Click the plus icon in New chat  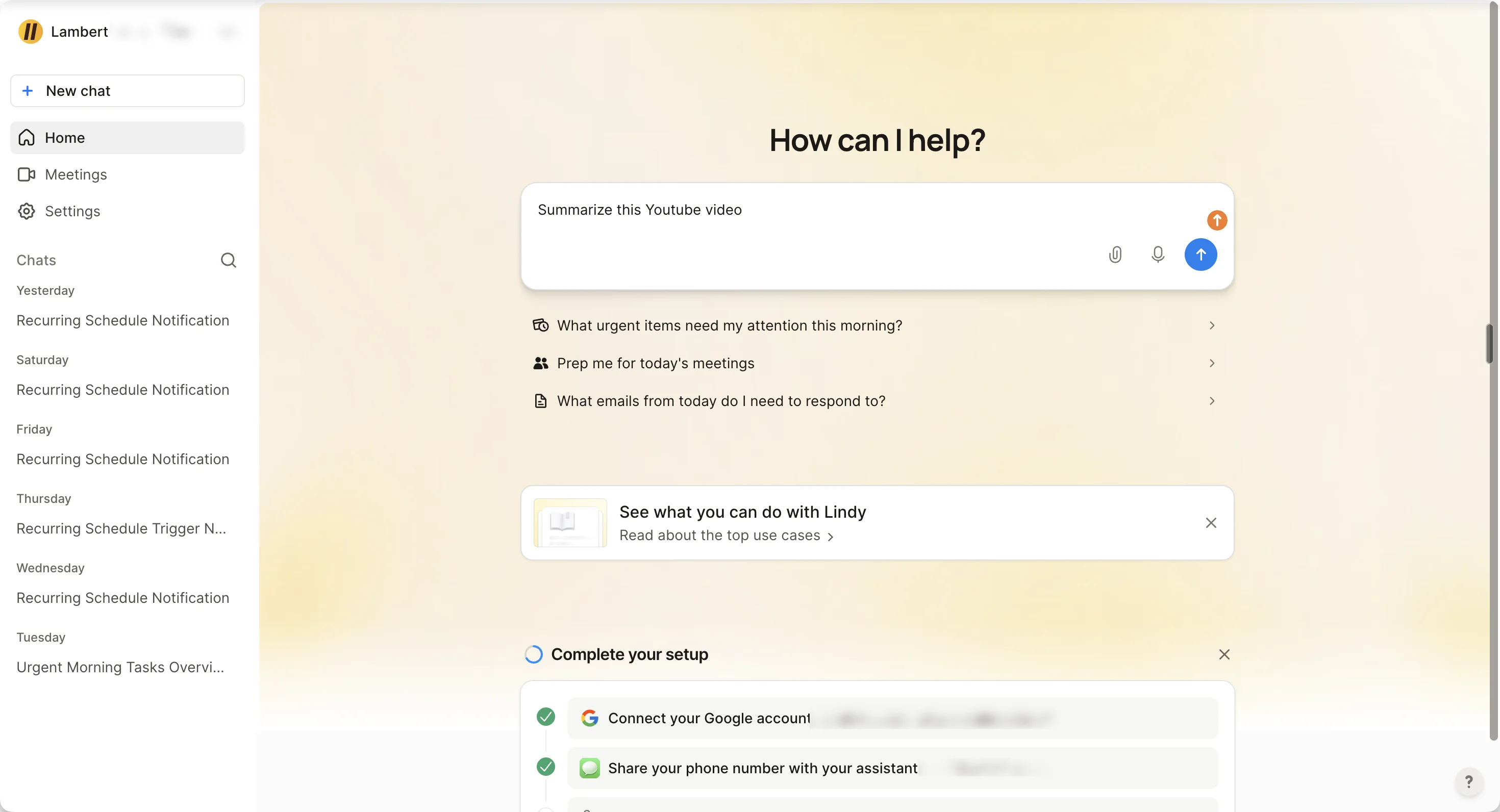tap(28, 91)
